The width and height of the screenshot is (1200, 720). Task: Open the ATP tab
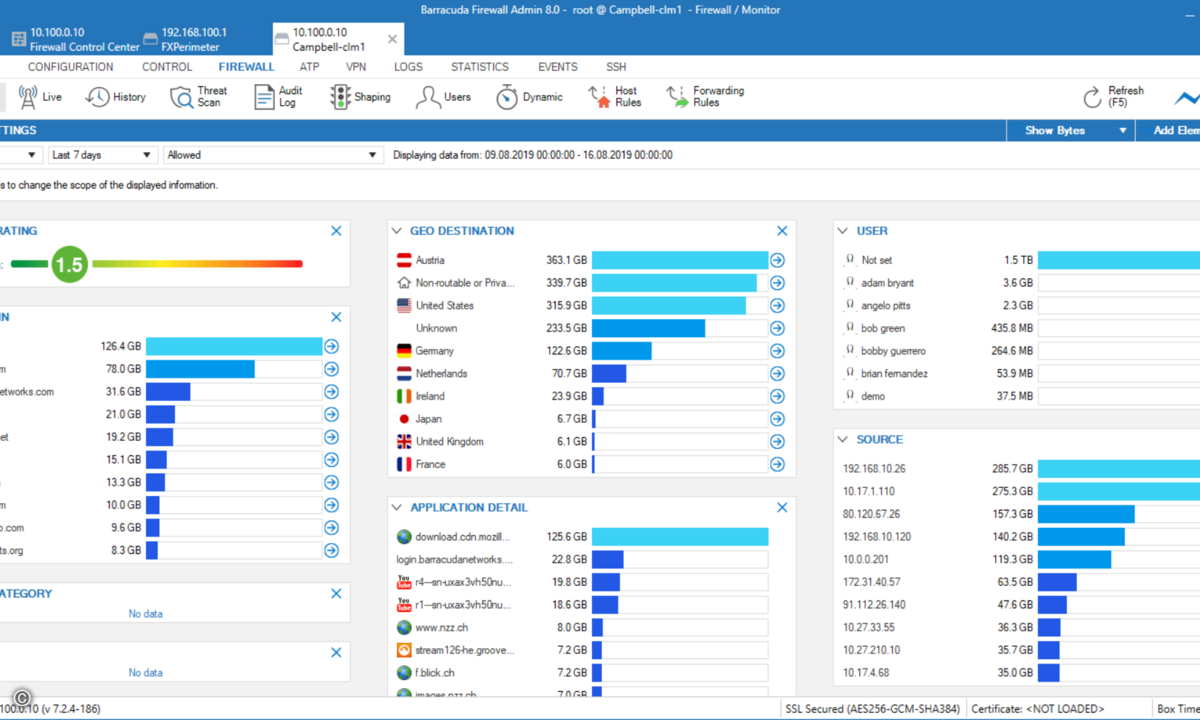309,67
